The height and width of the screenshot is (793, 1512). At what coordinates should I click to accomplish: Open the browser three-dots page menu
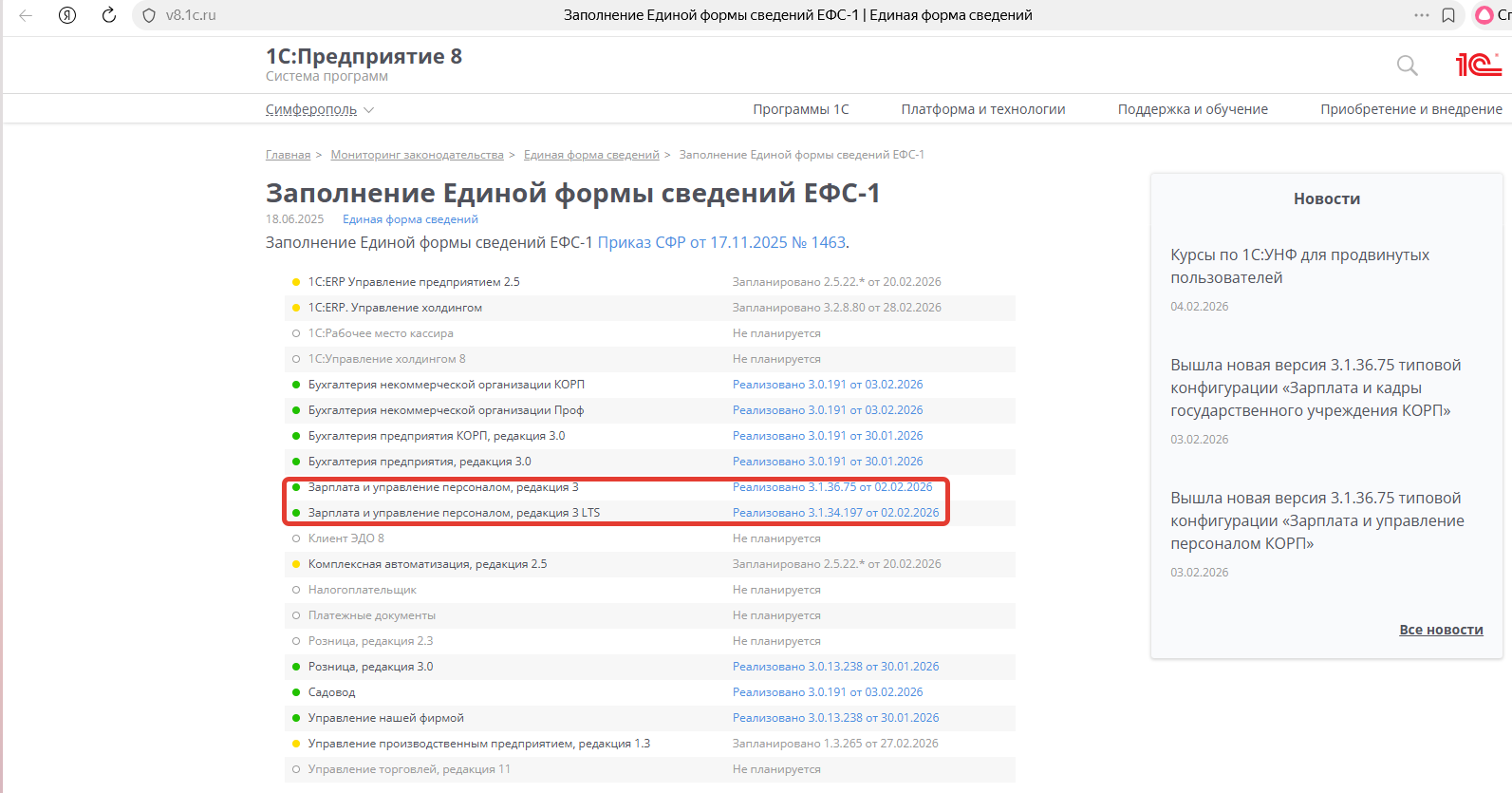[1421, 15]
